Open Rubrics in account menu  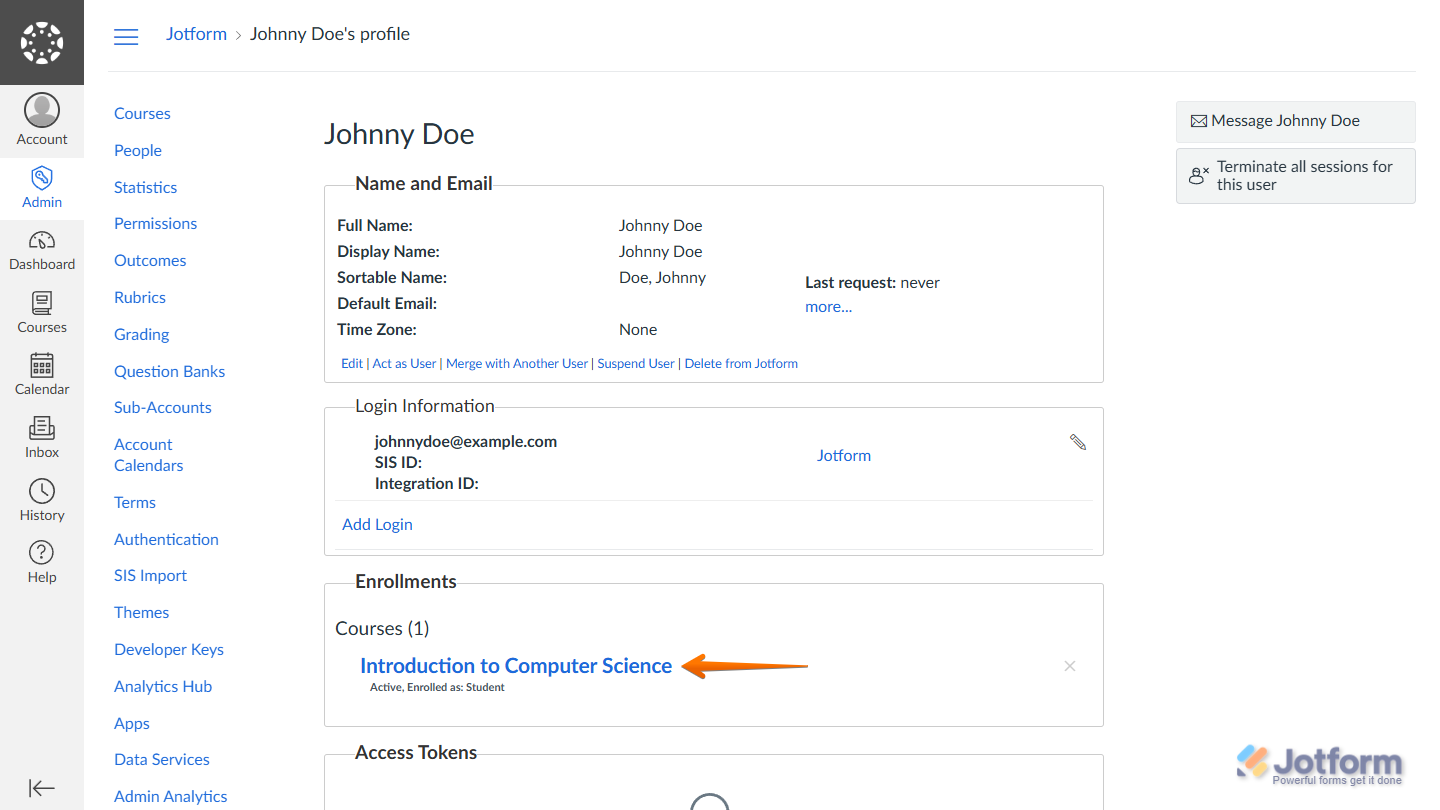point(140,298)
